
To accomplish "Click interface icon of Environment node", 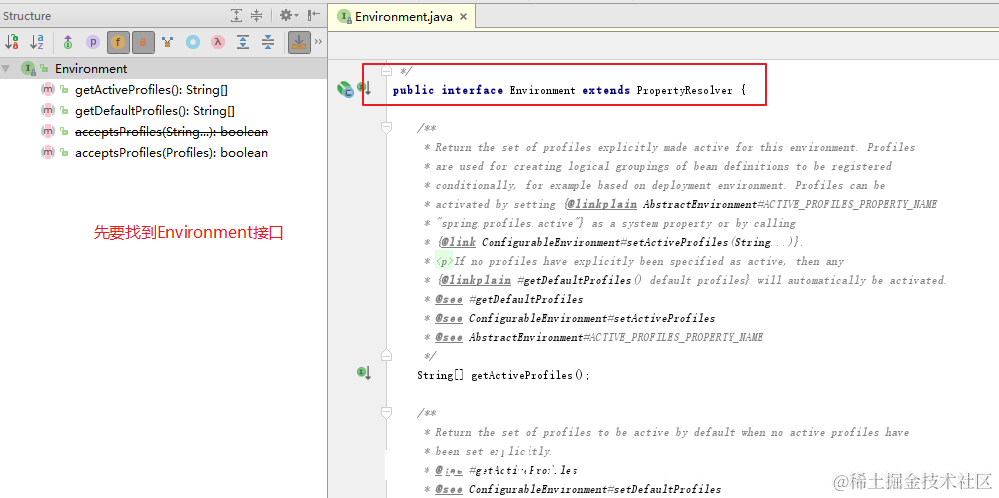I will [28, 68].
